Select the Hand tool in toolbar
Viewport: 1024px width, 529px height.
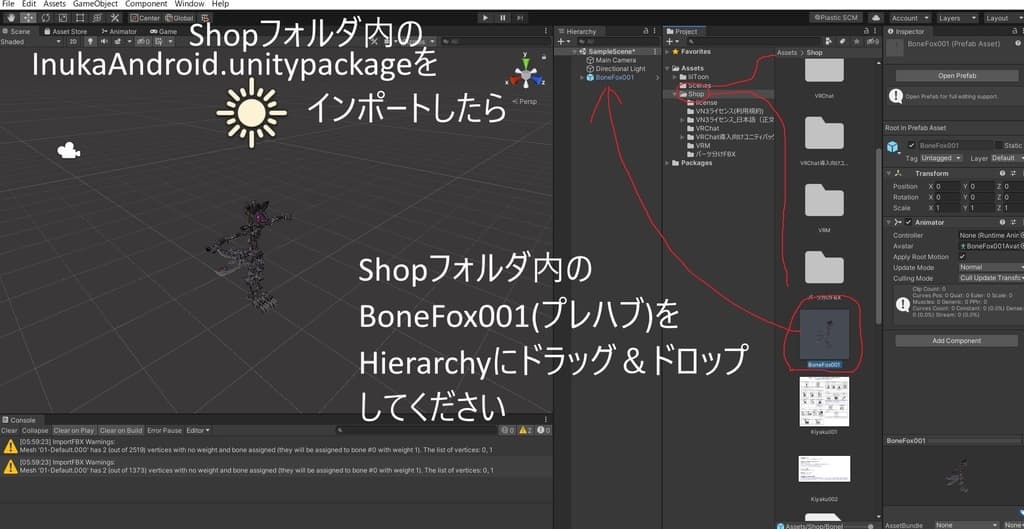tap(11, 18)
